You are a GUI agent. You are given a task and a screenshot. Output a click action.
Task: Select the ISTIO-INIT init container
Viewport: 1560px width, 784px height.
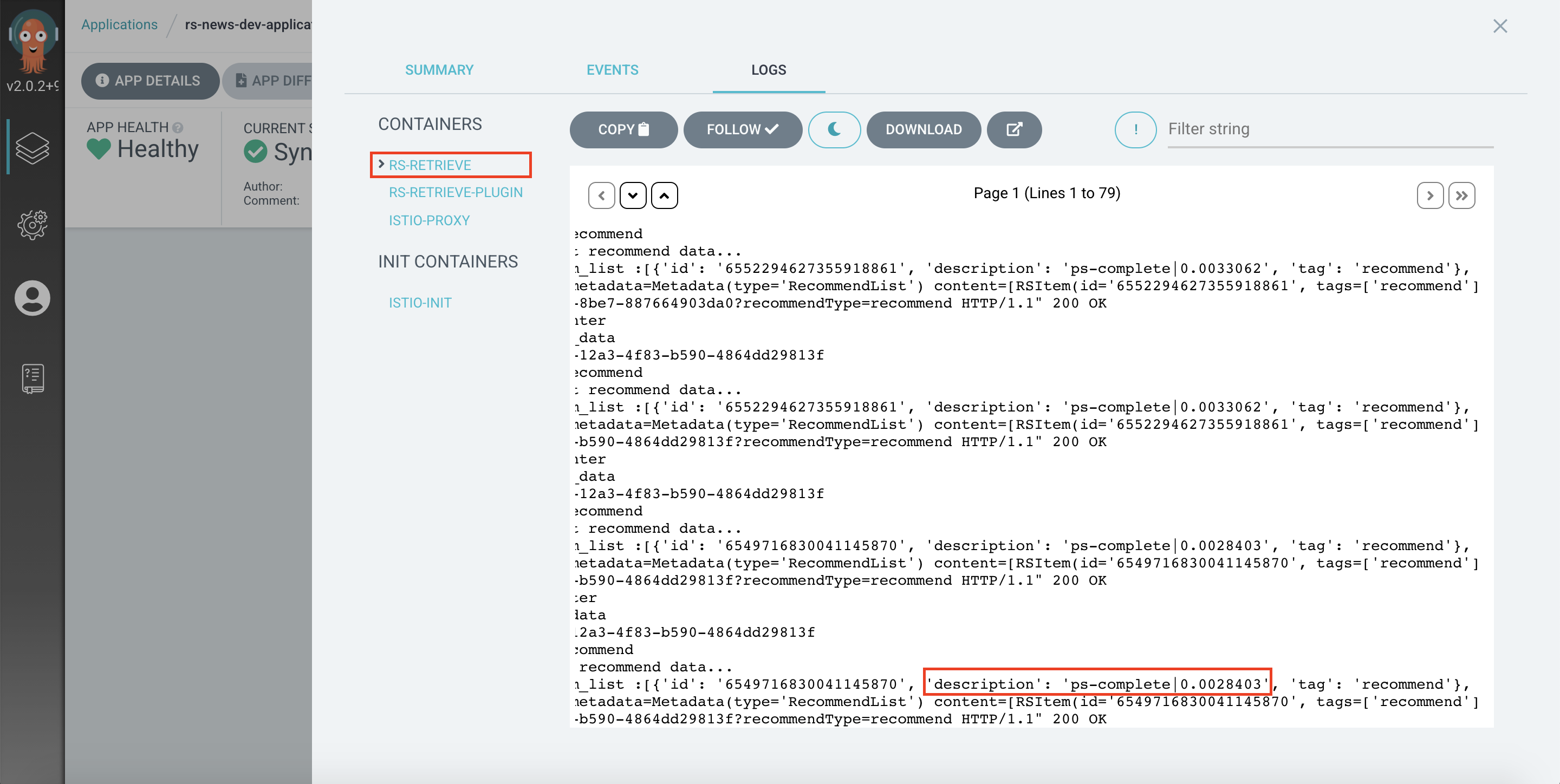pyautogui.click(x=420, y=303)
